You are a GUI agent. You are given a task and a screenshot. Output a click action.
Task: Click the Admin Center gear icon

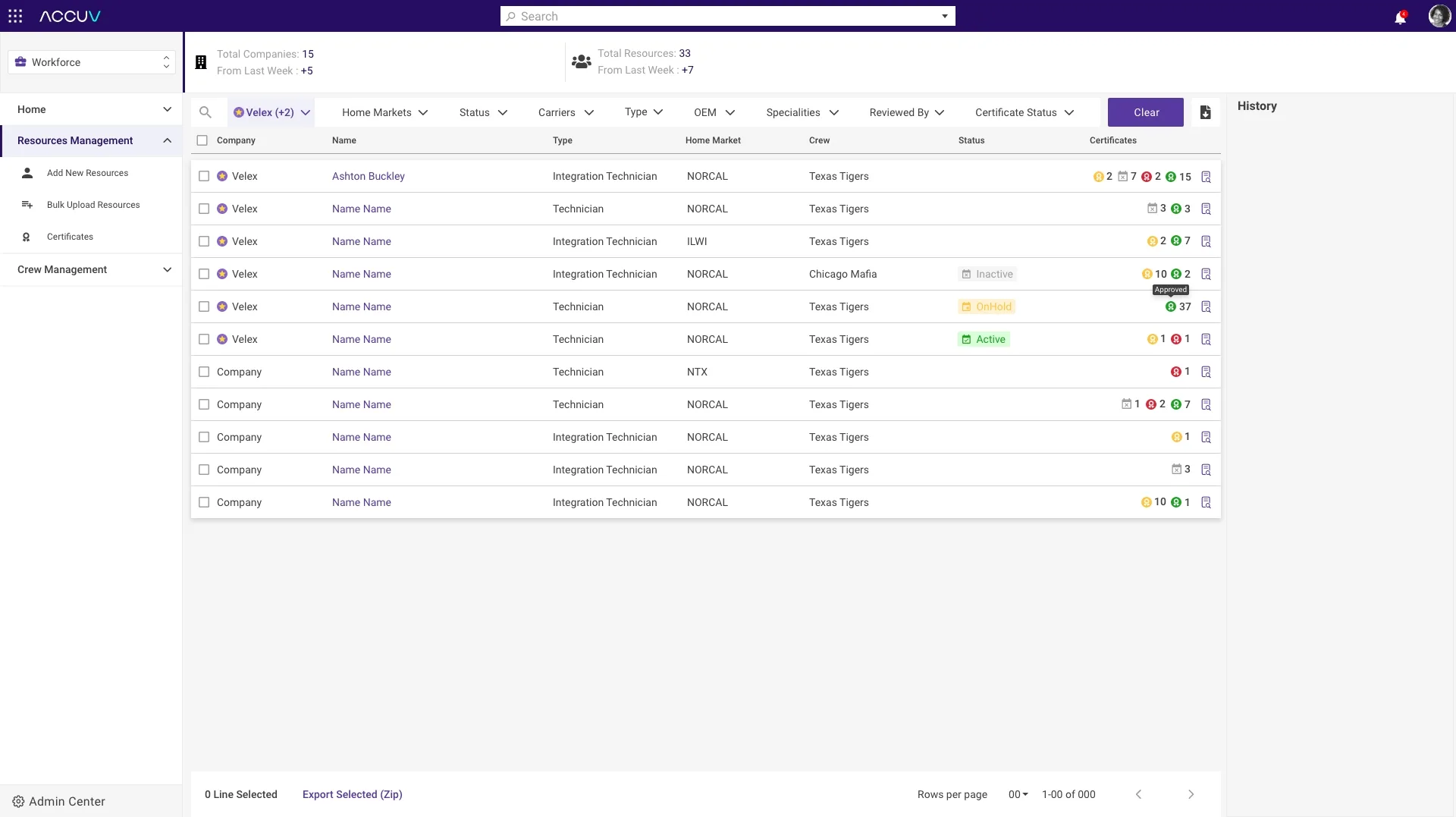(18, 801)
